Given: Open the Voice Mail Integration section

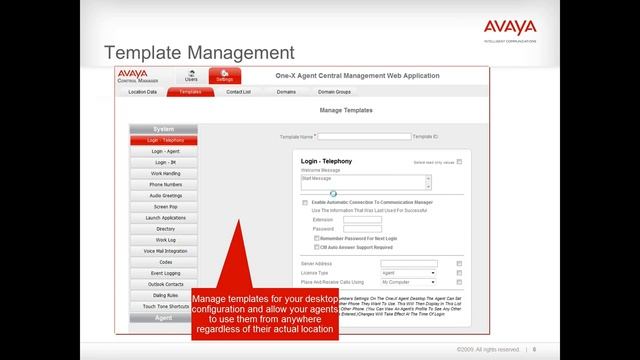Looking at the screenshot, I should 164,251.
